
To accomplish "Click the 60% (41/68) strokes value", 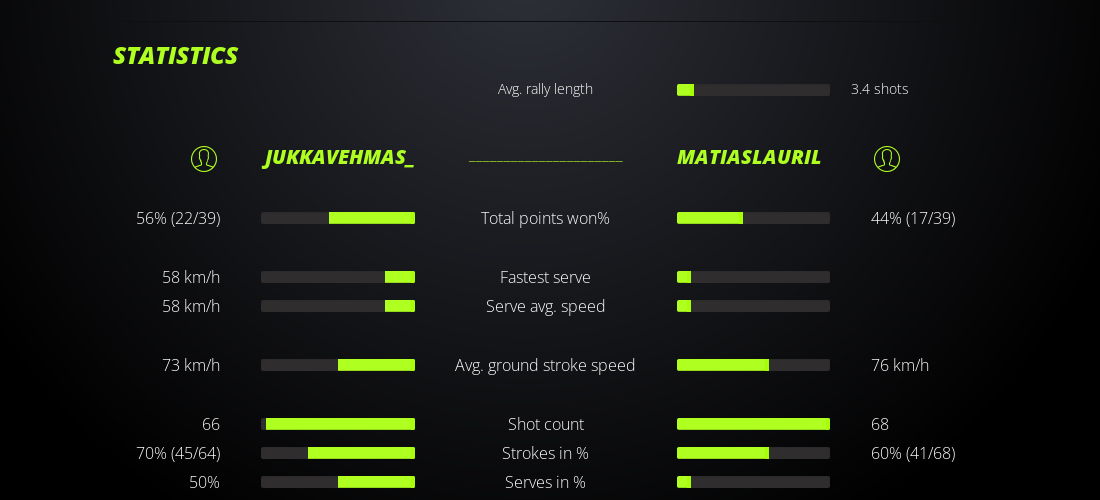I will point(913,453).
